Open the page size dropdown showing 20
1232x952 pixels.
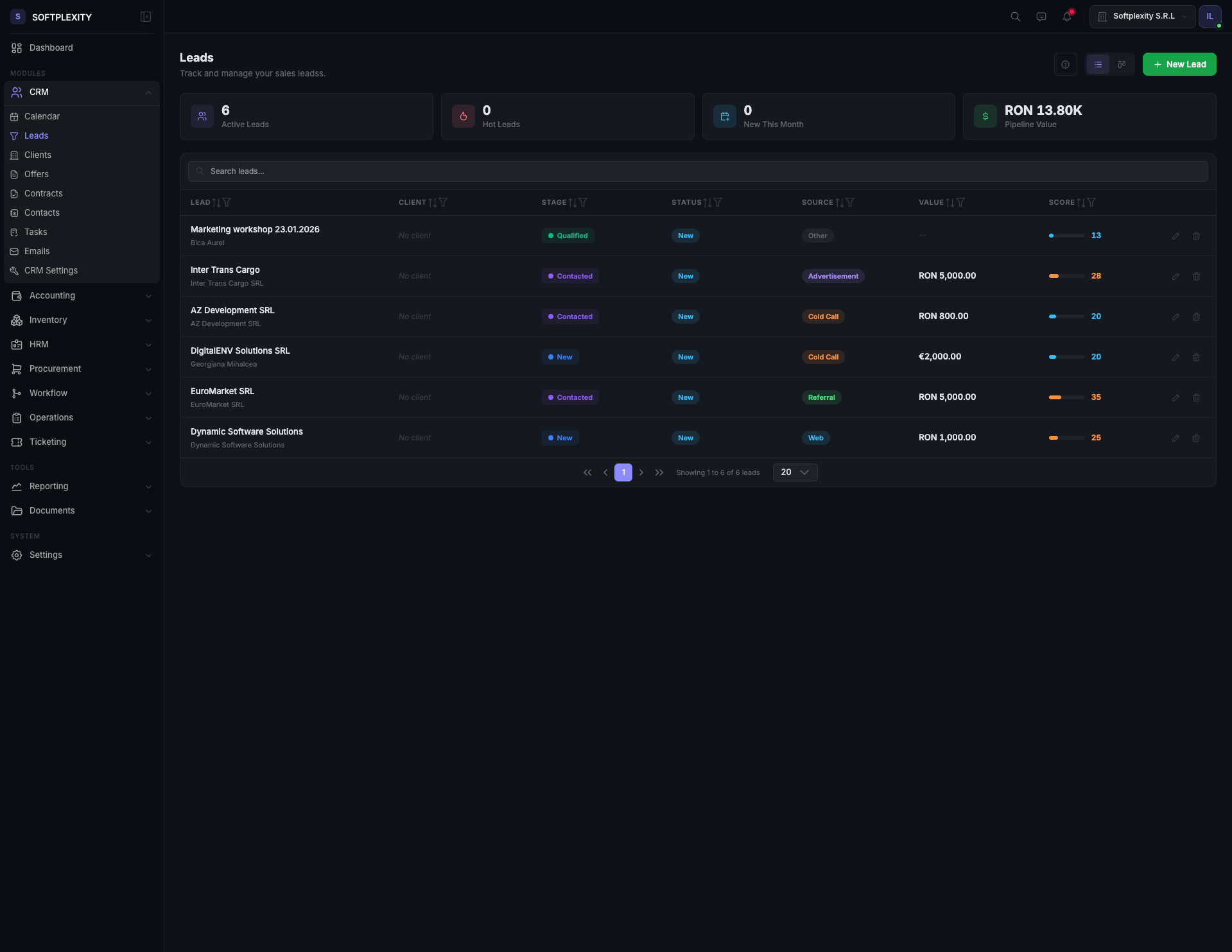pyautogui.click(x=794, y=472)
